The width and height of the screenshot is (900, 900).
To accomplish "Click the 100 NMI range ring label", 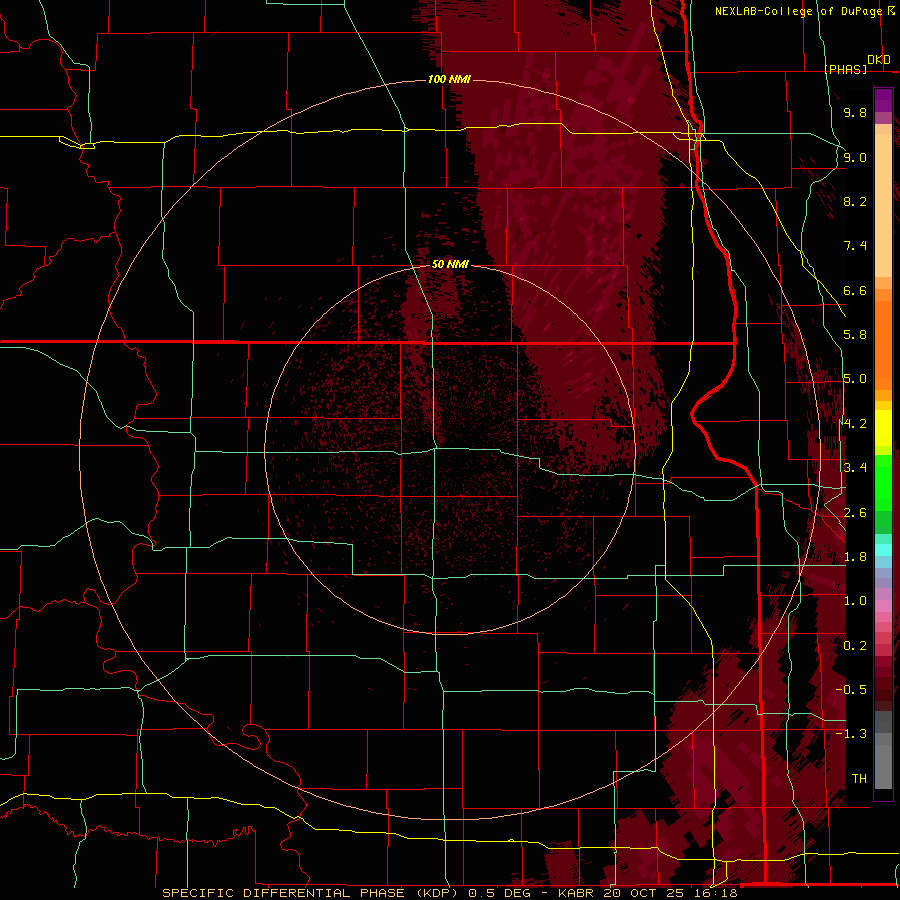I will [x=449, y=79].
